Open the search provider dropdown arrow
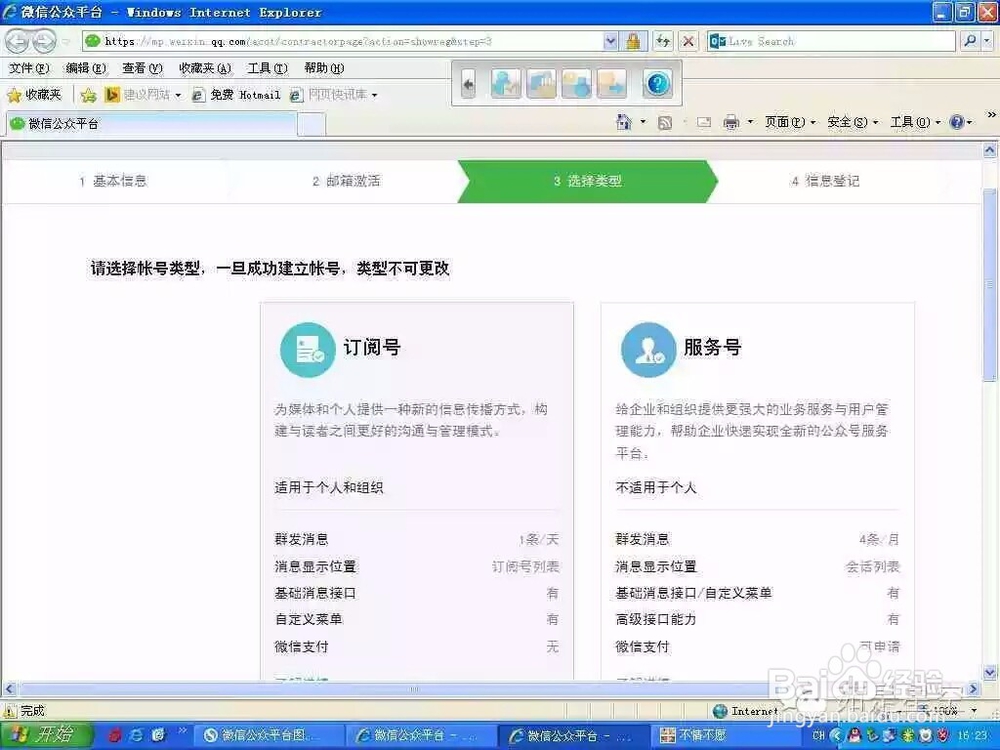This screenshot has width=1000, height=750. click(987, 41)
